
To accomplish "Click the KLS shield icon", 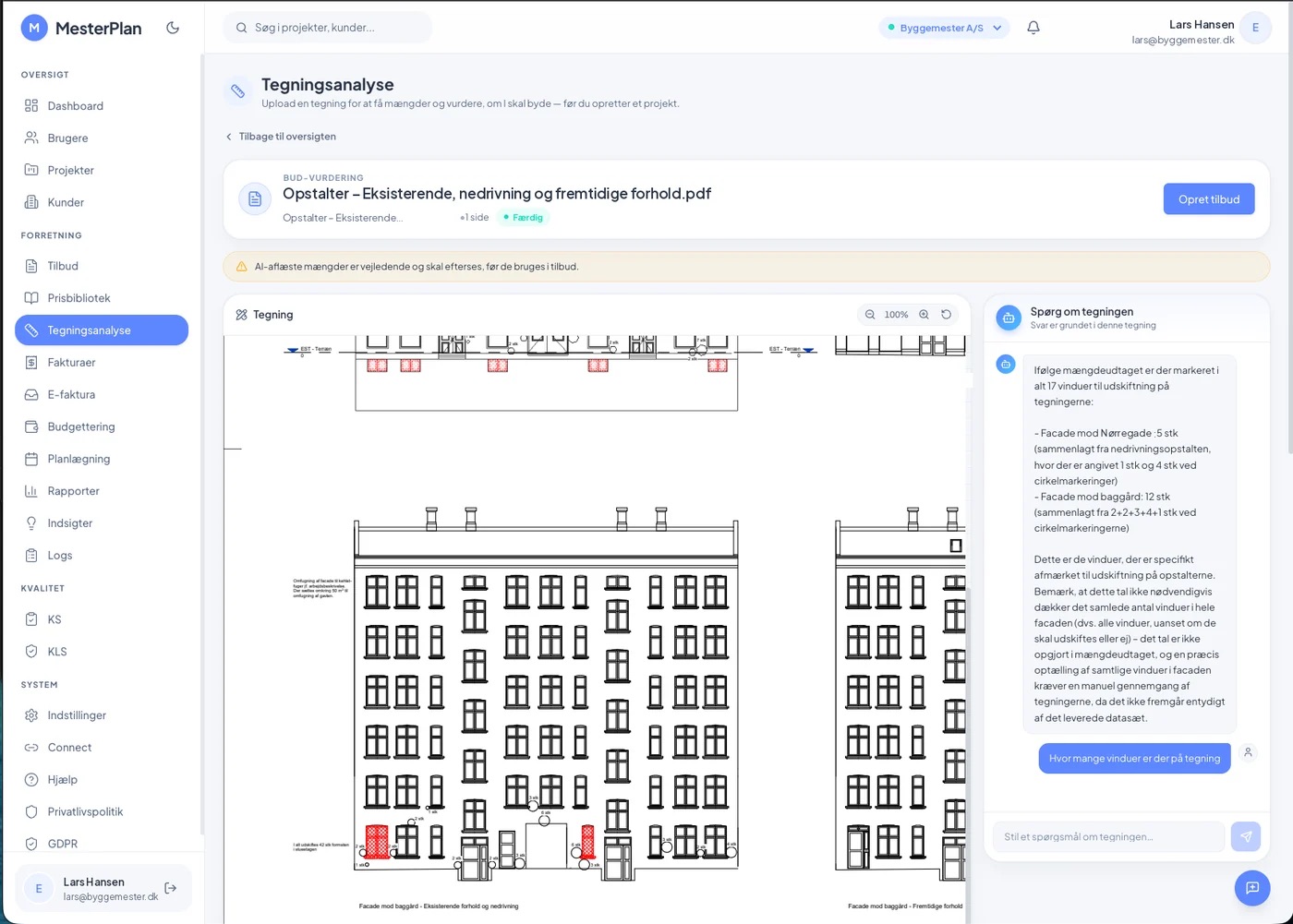I will (x=31, y=652).
